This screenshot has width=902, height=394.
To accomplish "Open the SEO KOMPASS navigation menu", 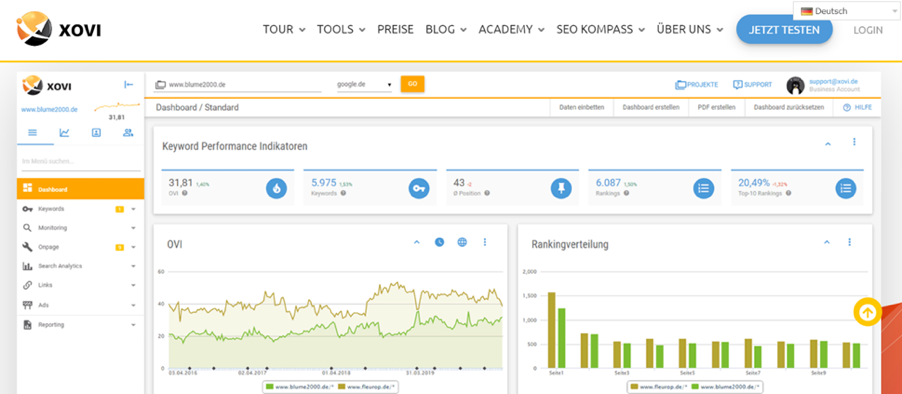I will tap(601, 29).
